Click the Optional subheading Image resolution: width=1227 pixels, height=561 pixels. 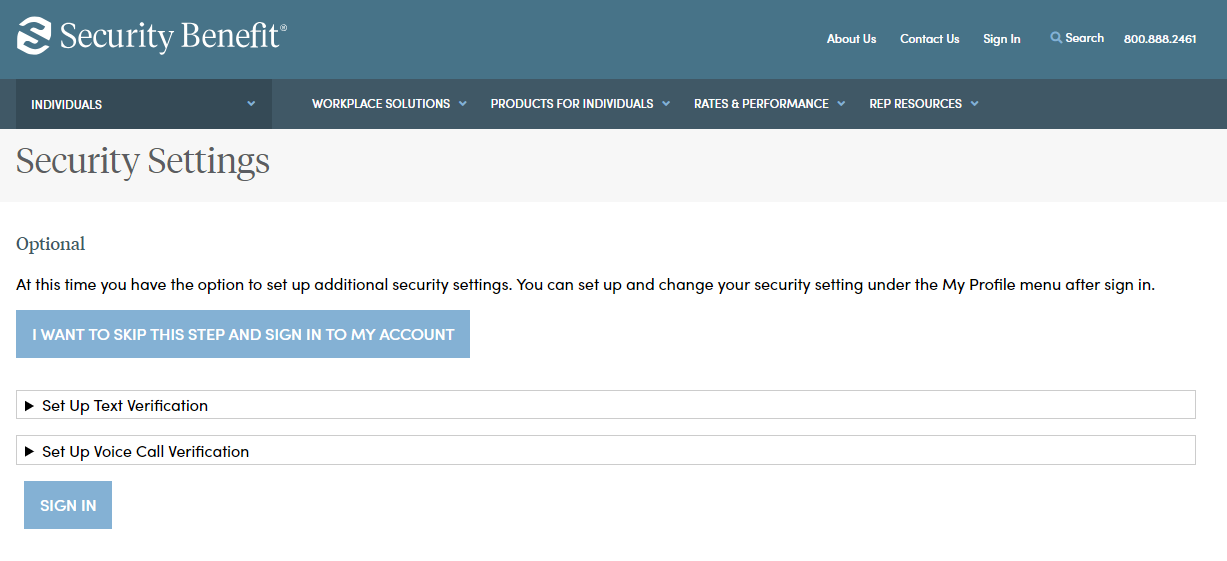tap(51, 244)
